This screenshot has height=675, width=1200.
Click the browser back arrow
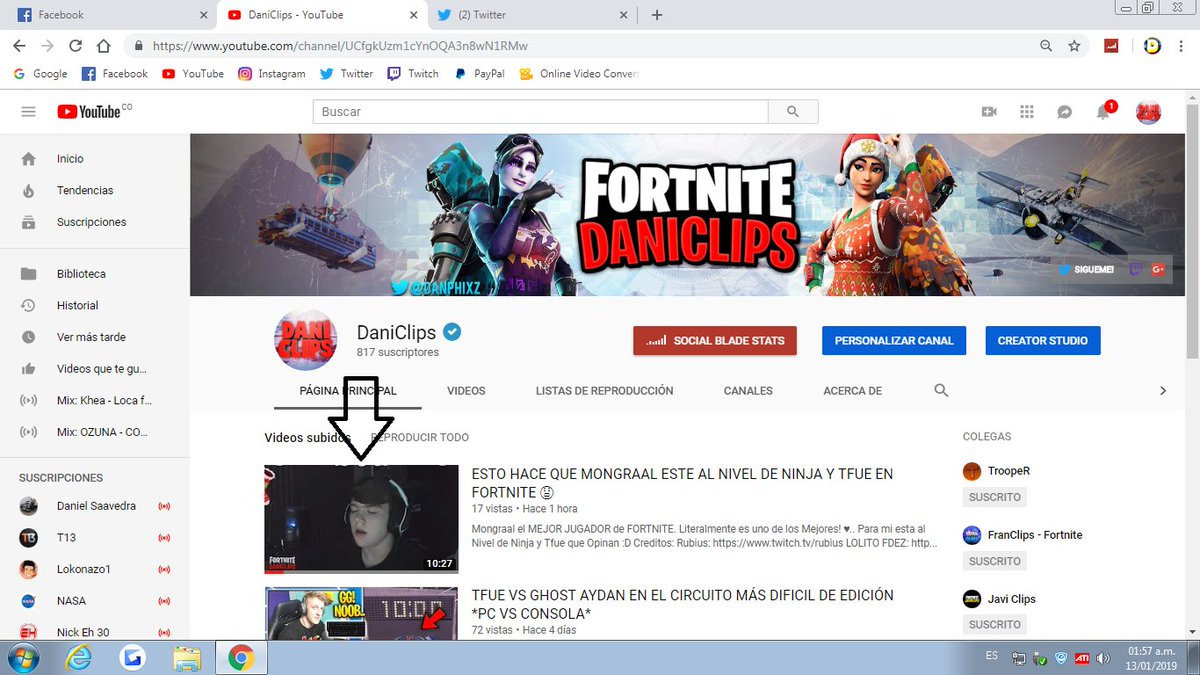point(19,46)
